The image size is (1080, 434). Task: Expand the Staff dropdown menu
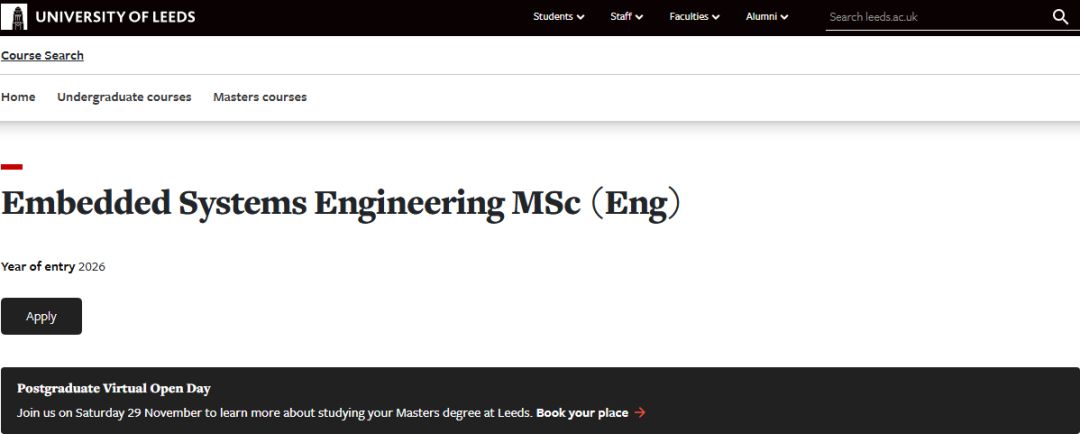pos(626,17)
